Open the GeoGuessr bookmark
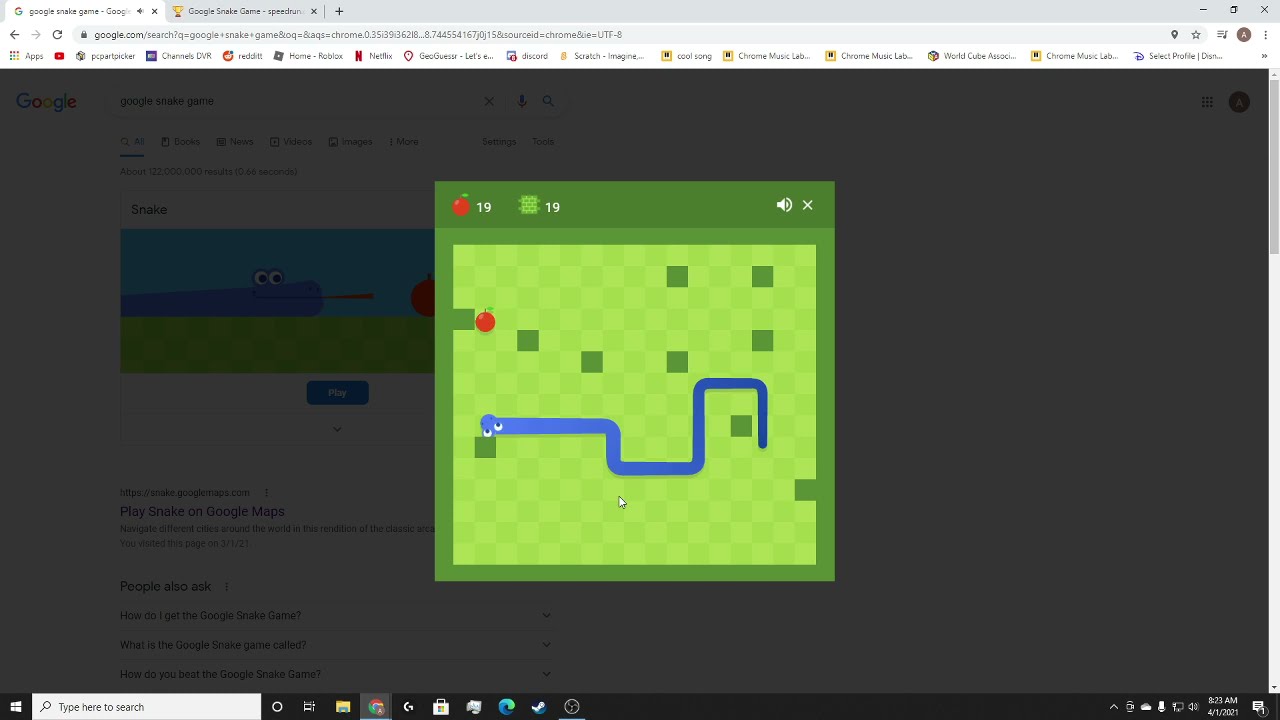 449,56
